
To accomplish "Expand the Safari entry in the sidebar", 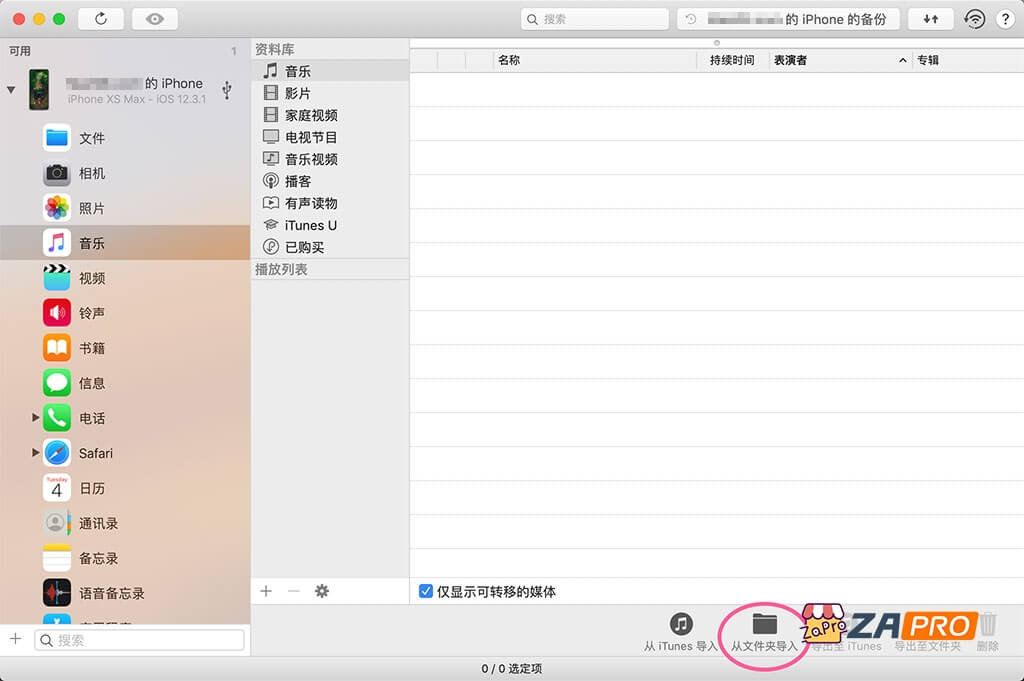I will [x=36, y=453].
